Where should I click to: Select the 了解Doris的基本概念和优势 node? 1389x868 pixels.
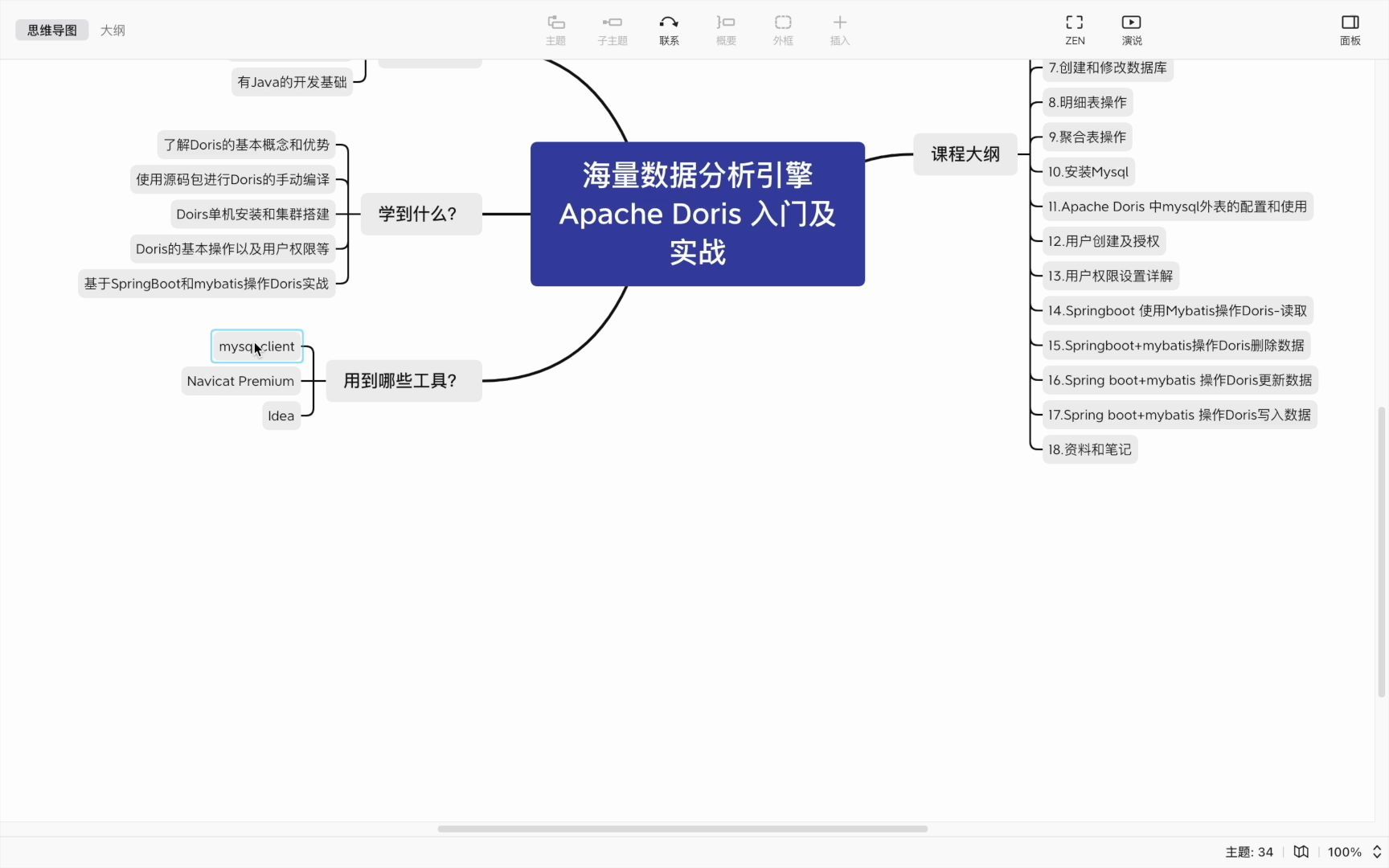pyautogui.click(x=246, y=145)
